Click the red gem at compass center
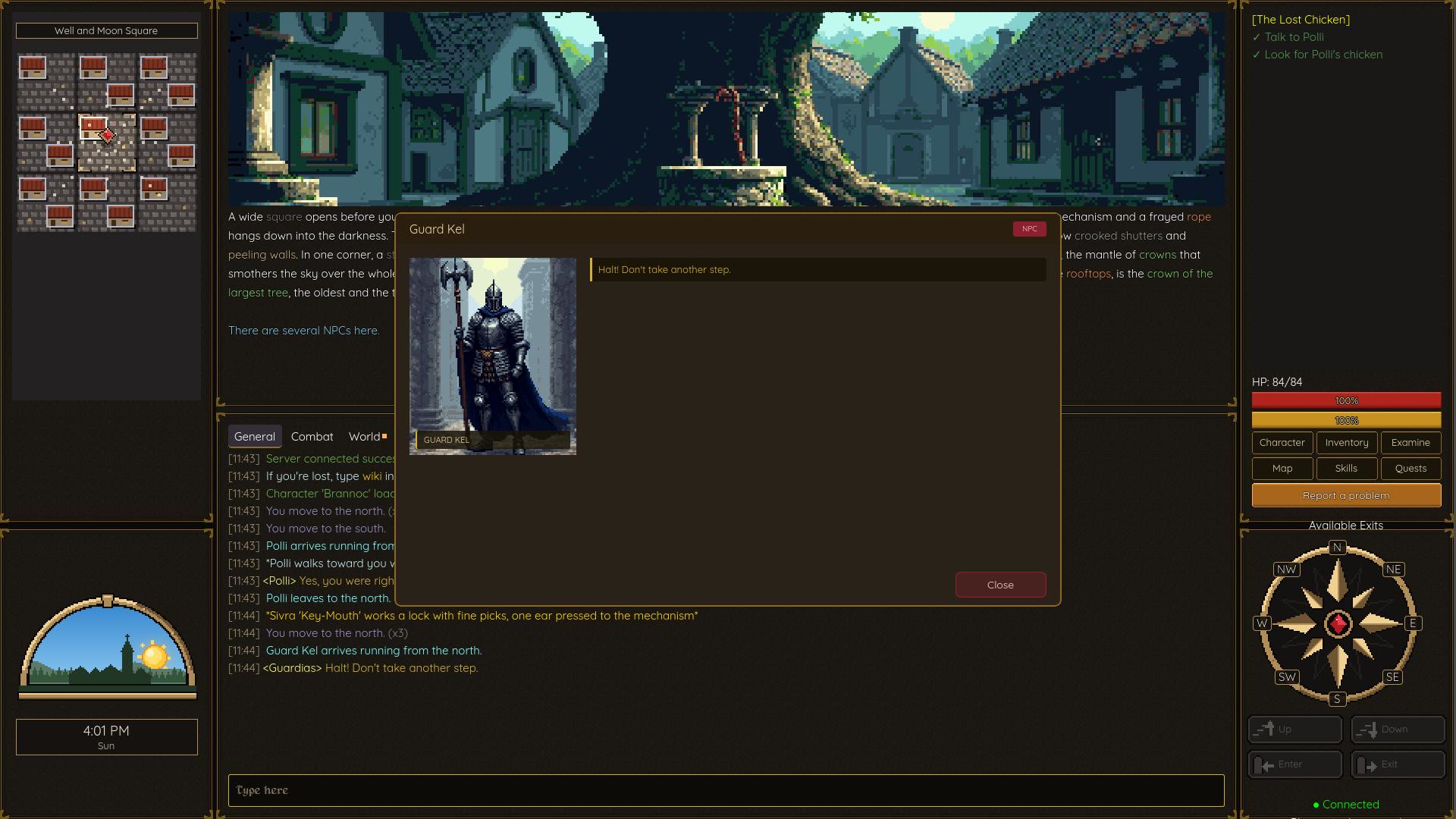This screenshot has width=1456, height=819. 1338,624
